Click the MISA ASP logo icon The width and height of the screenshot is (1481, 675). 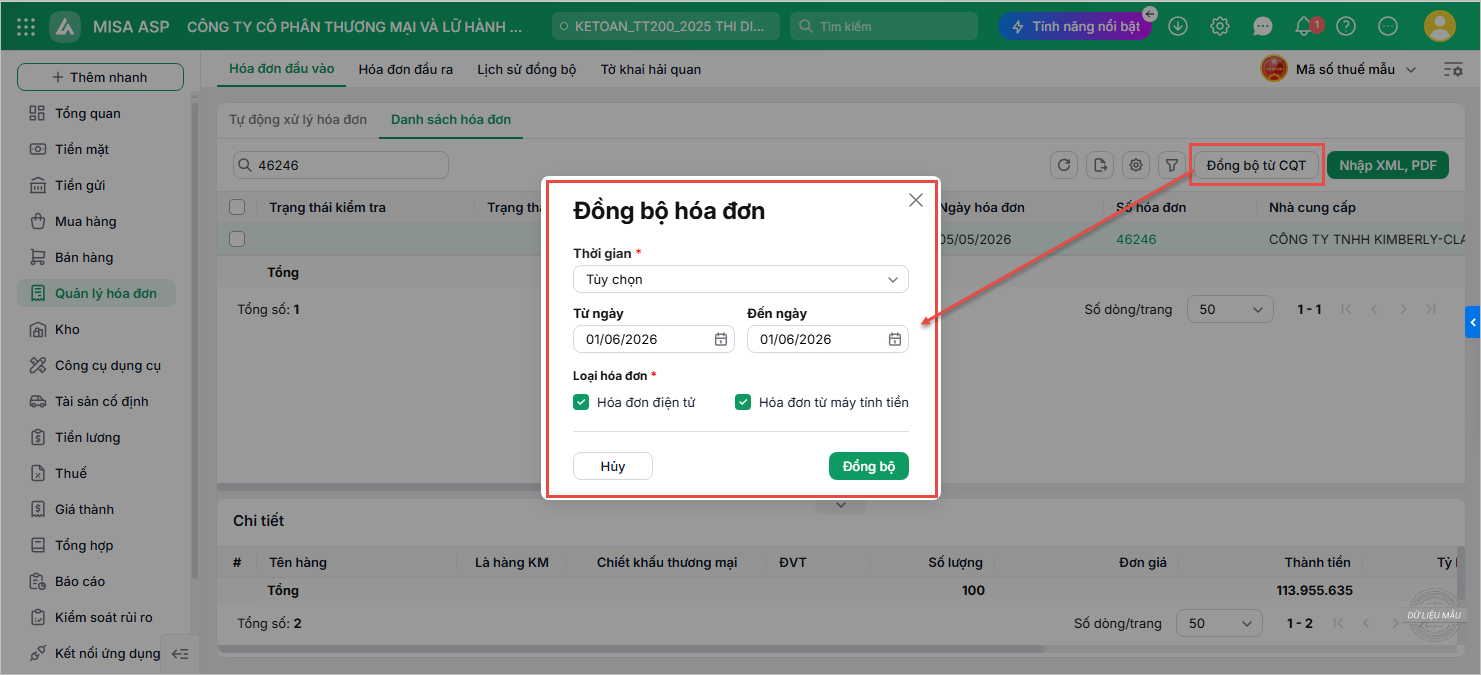point(65,27)
